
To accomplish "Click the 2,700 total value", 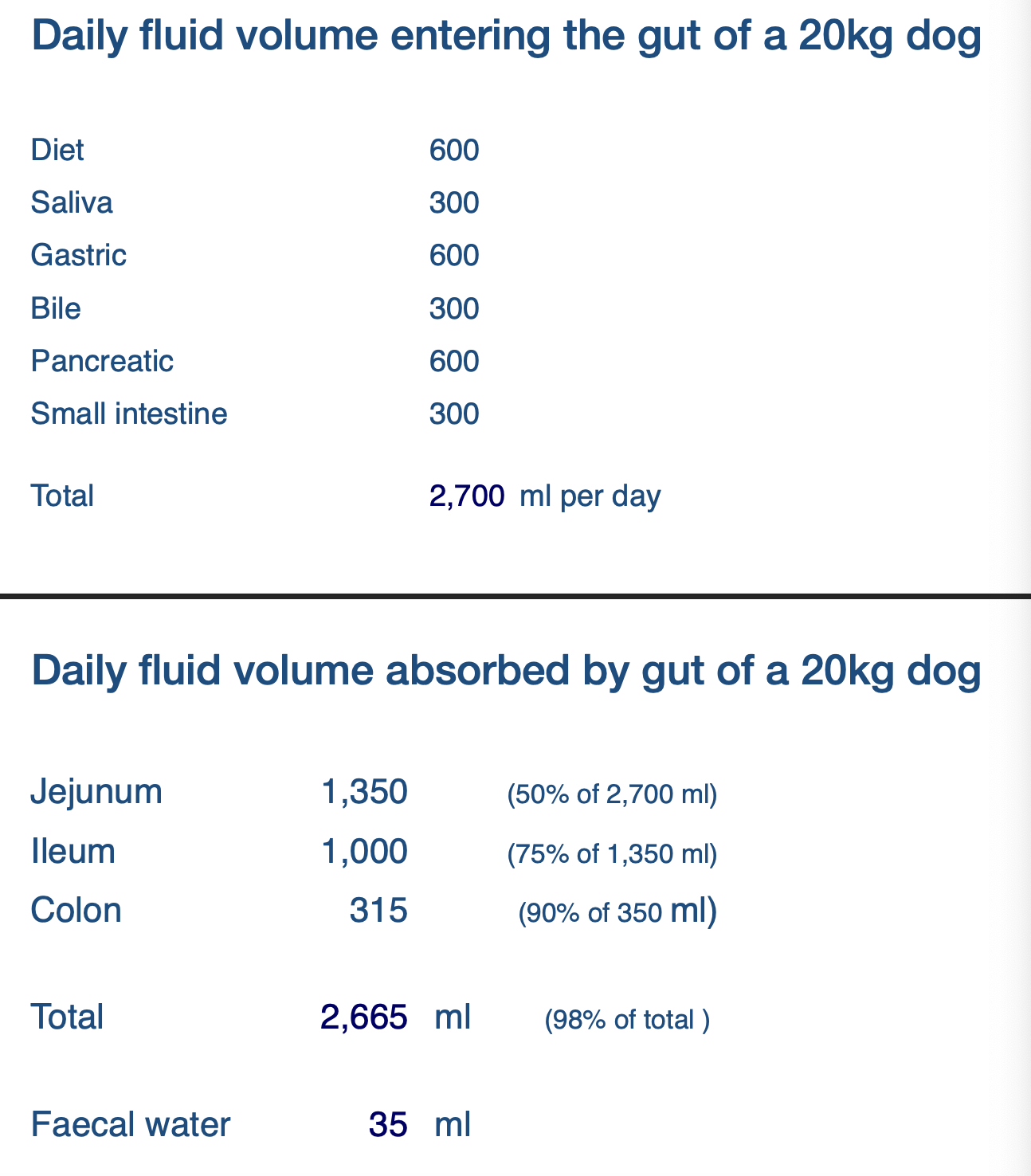I will tap(466, 496).
